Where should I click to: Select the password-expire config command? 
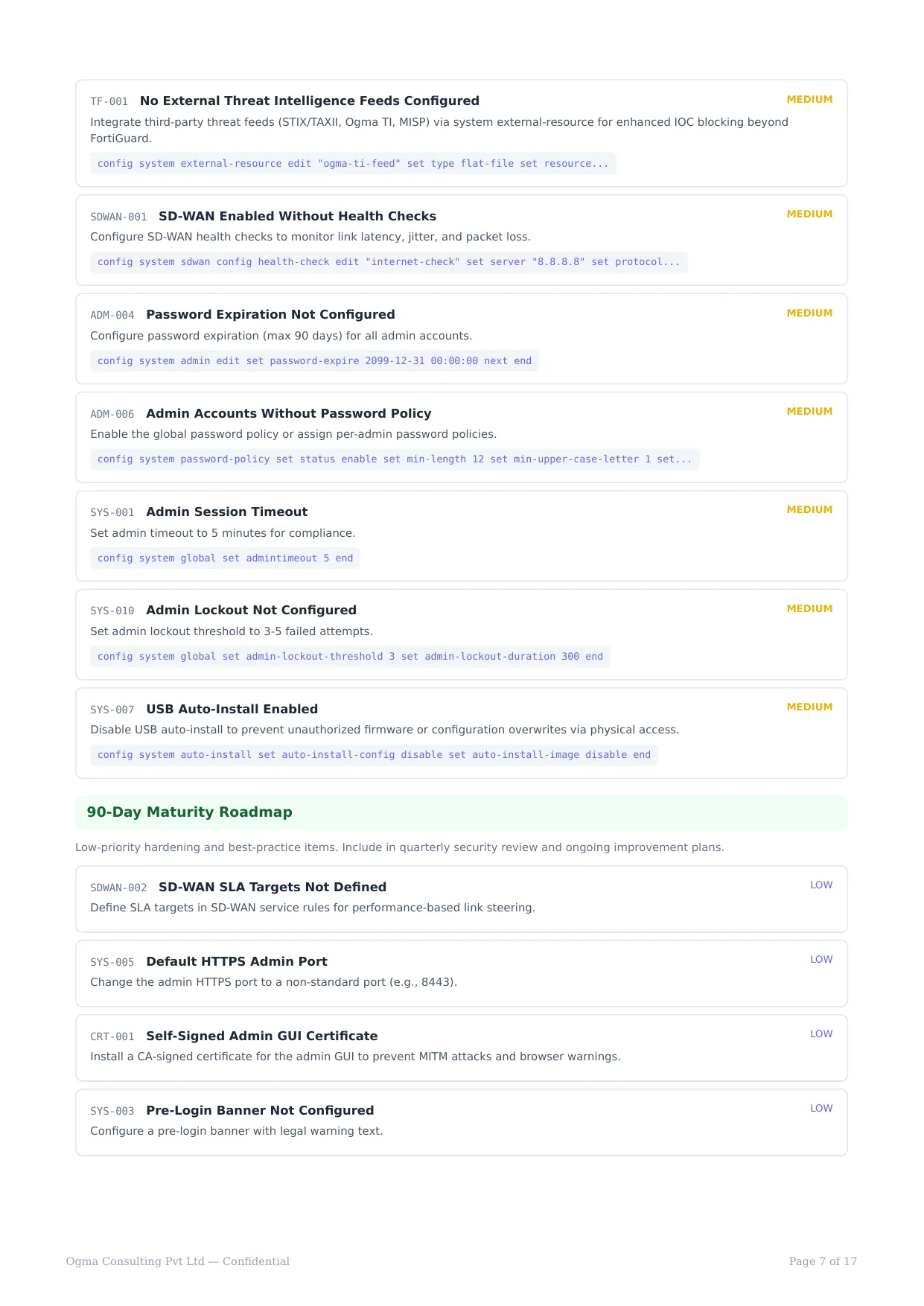point(314,361)
